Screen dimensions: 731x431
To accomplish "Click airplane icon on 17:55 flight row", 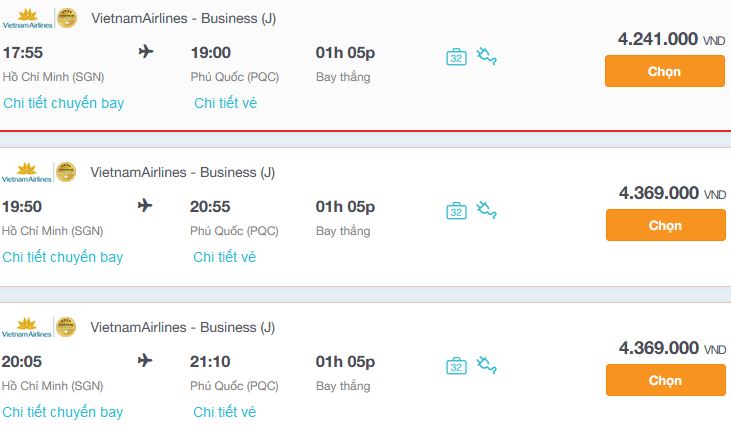I will click(x=146, y=52).
